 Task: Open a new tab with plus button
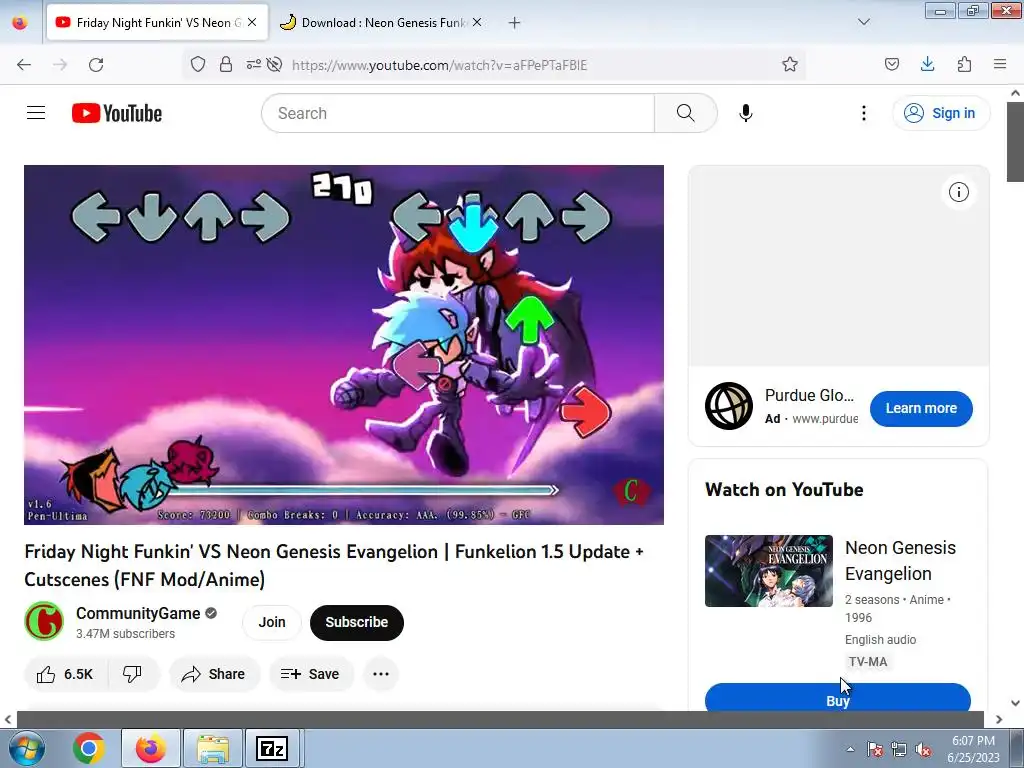(515, 23)
